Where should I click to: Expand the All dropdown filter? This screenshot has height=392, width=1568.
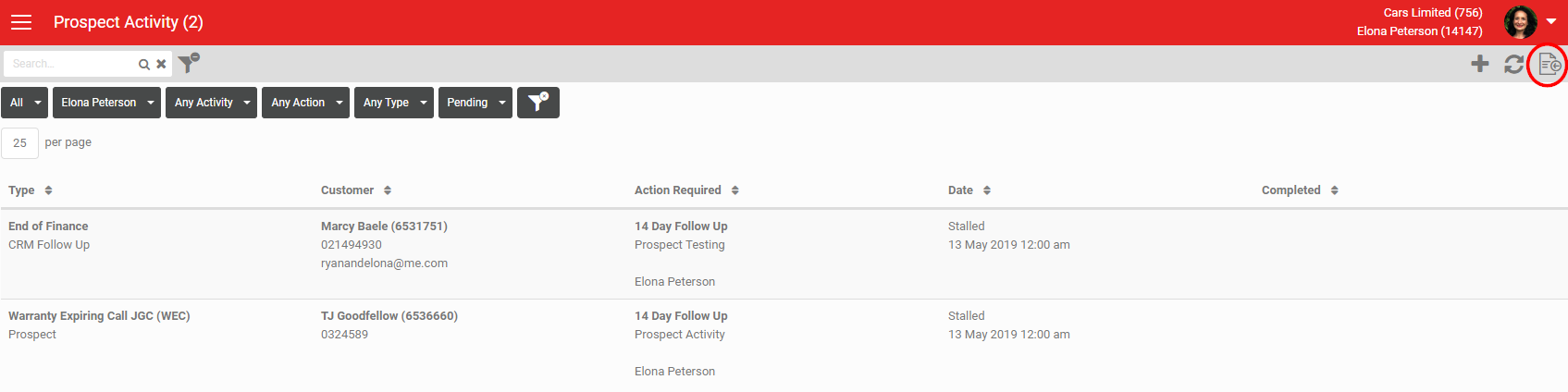tap(25, 103)
